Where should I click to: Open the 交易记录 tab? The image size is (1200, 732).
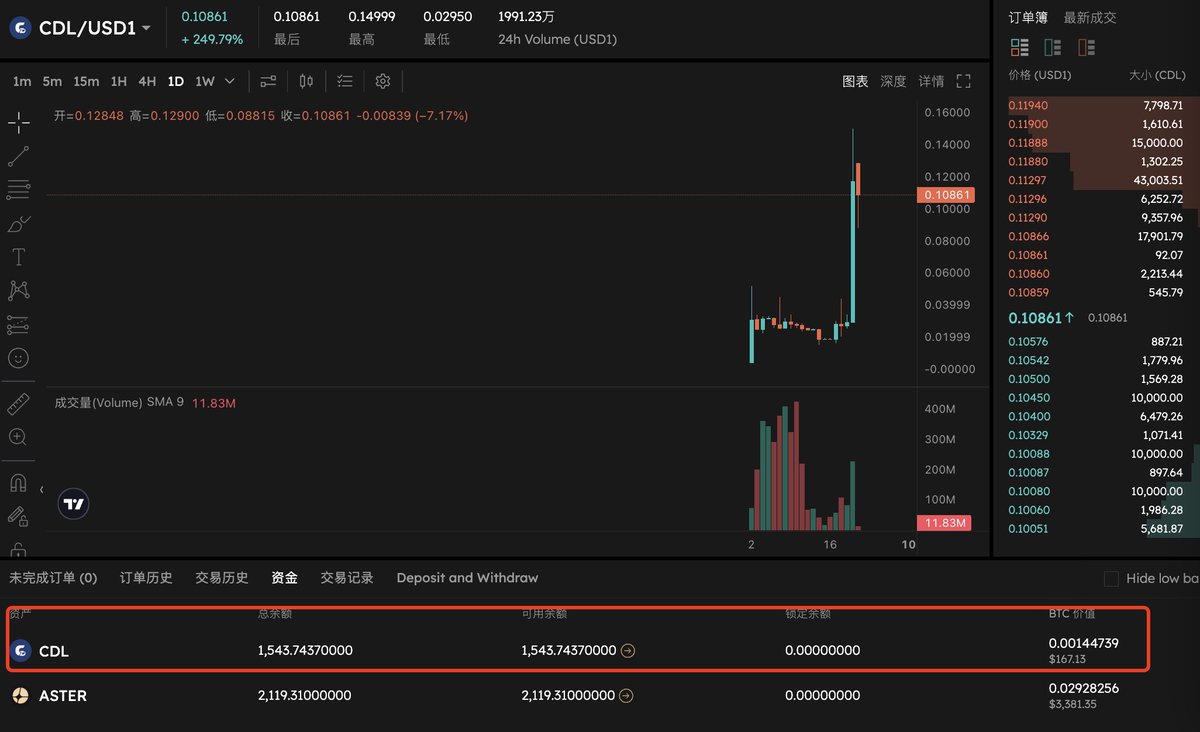click(x=347, y=578)
